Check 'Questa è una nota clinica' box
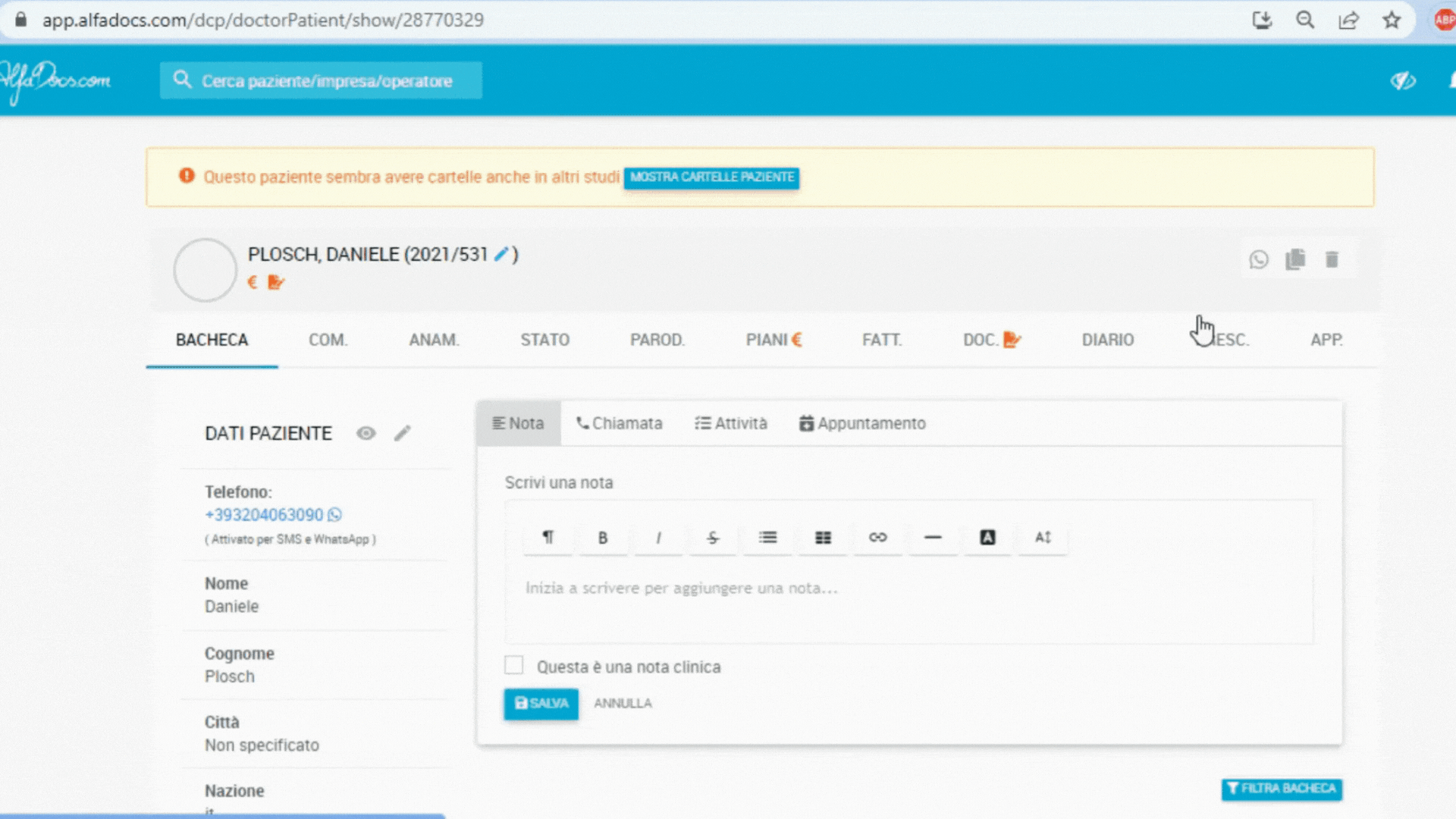Image resolution: width=1456 pixels, height=819 pixels. (x=514, y=665)
